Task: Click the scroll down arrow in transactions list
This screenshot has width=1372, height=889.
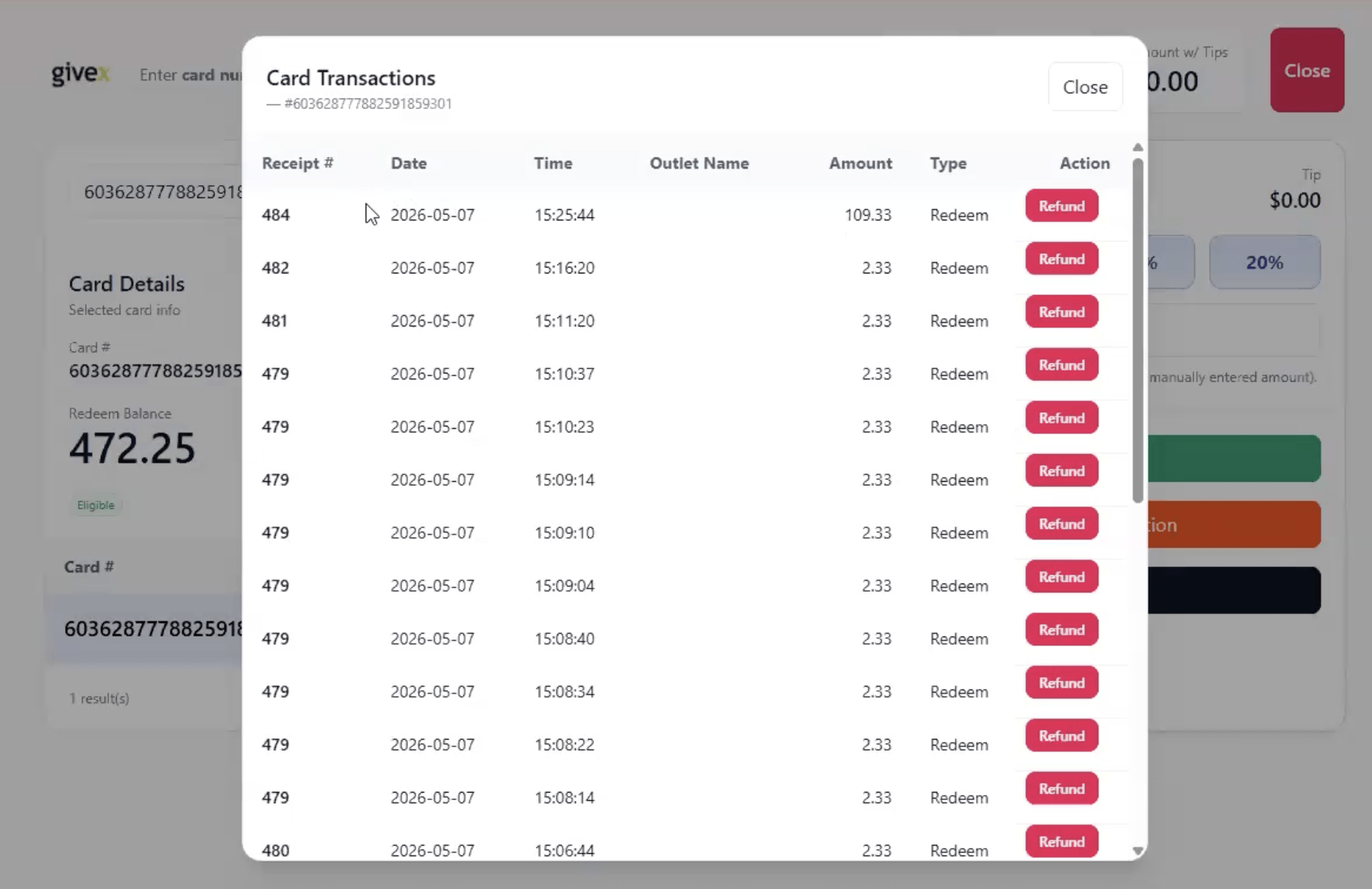Action: [x=1137, y=851]
